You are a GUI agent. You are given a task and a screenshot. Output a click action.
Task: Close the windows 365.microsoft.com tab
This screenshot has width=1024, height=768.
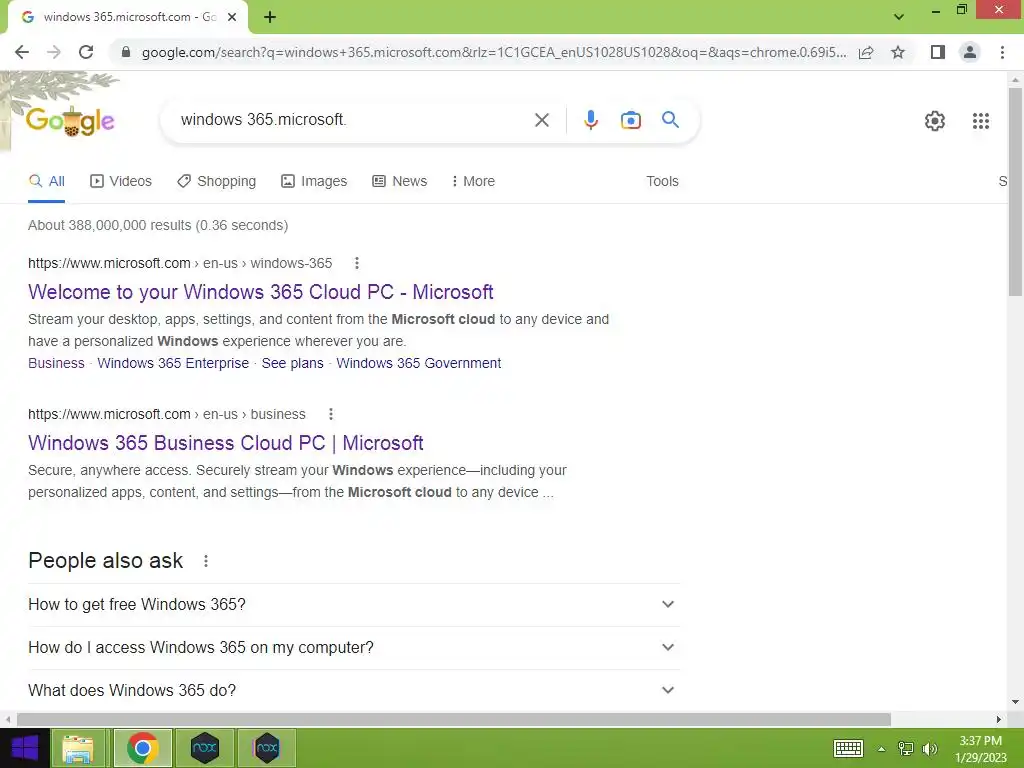click(x=232, y=17)
